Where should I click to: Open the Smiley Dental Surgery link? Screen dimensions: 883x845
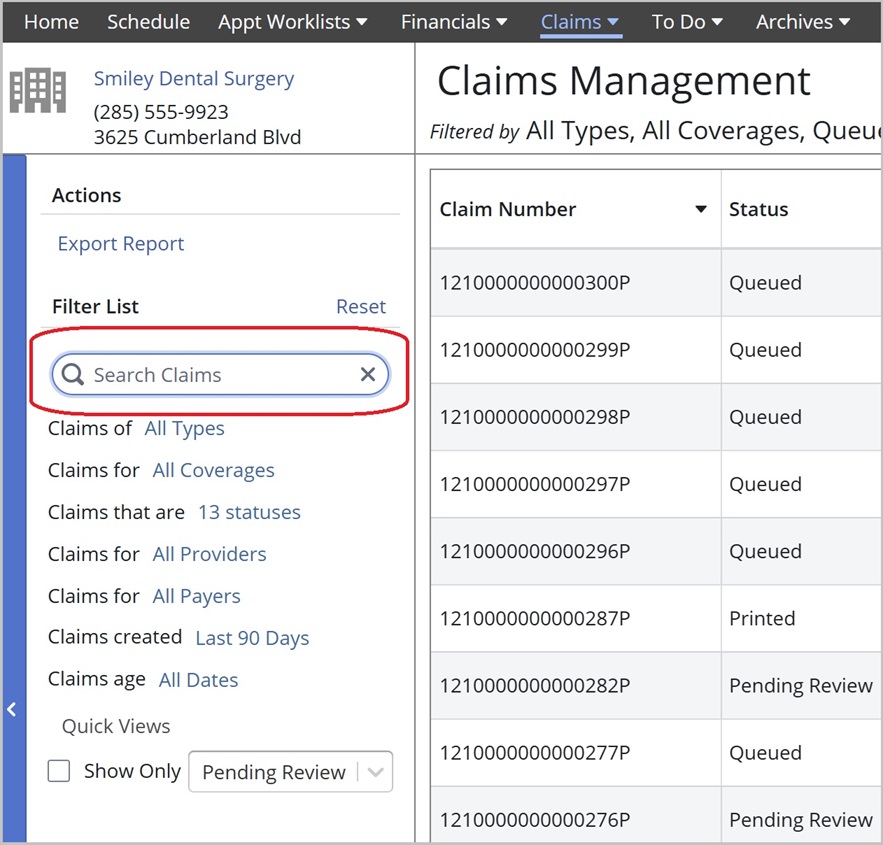click(x=194, y=79)
